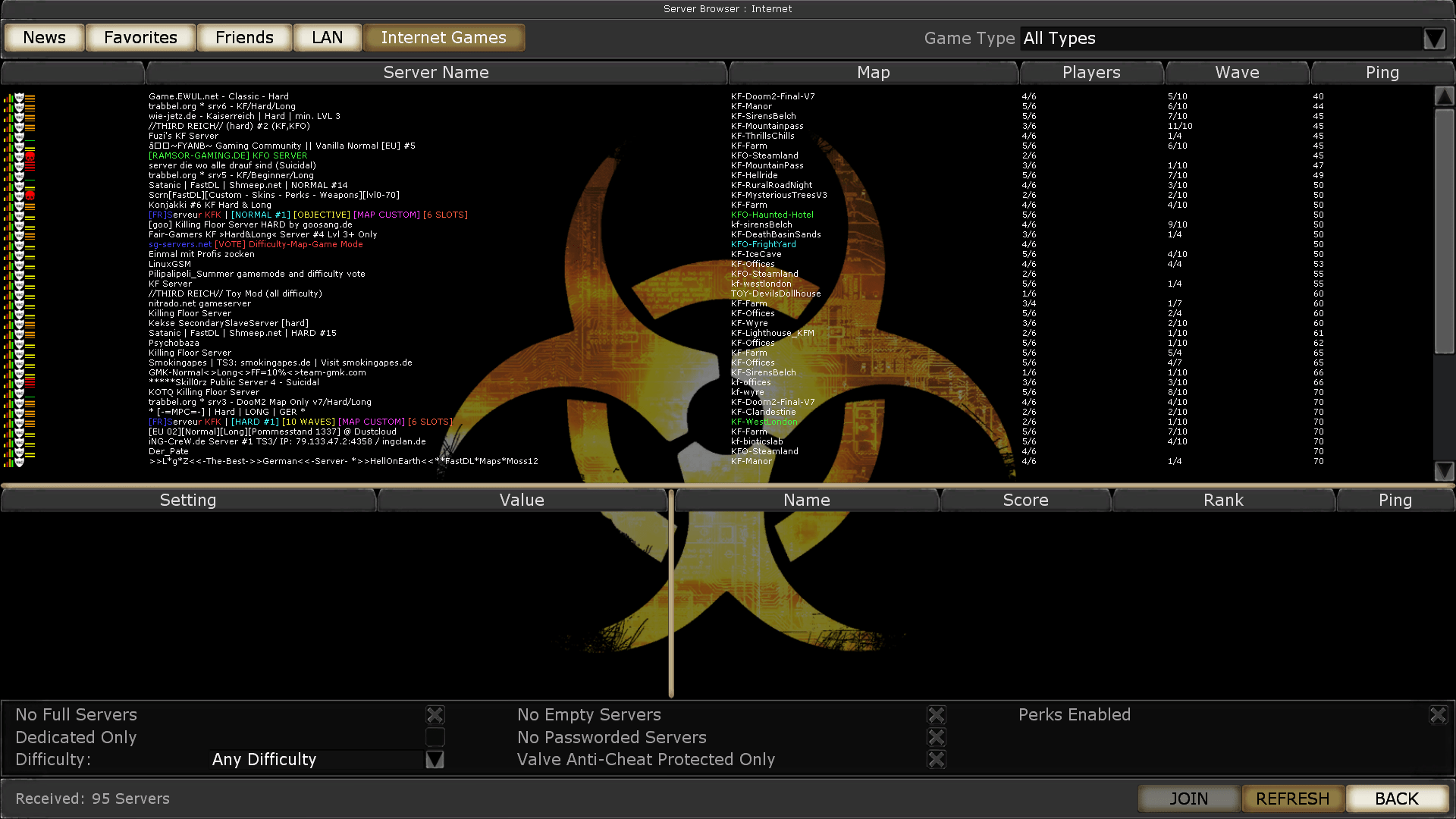This screenshot has height=819, width=1456.
Task: Expand the Difficulty dropdown arrow
Action: click(x=435, y=759)
